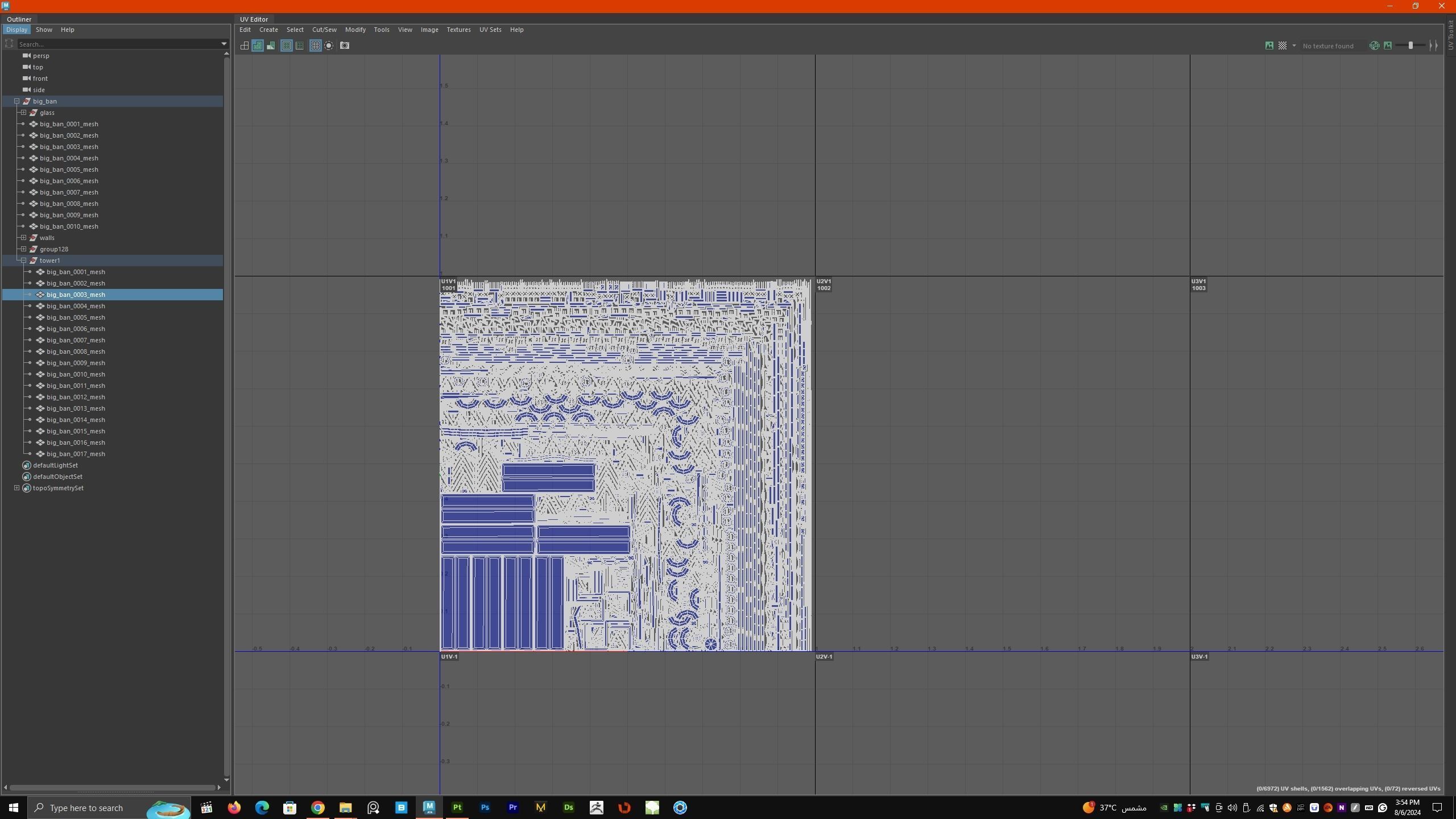Toggle the checkerboard pattern display

tap(1283, 45)
